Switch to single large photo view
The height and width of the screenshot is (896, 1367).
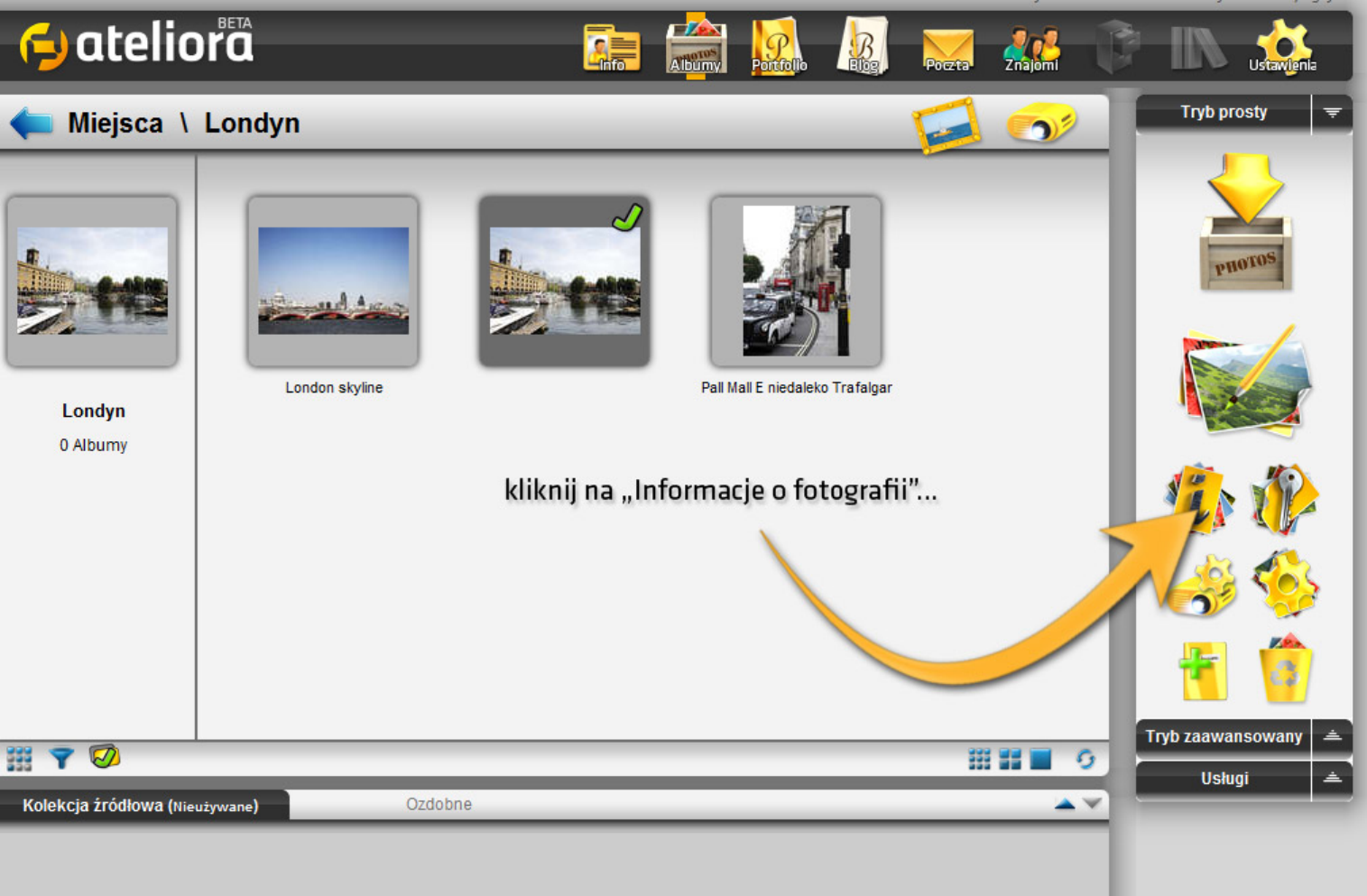[x=1040, y=759]
